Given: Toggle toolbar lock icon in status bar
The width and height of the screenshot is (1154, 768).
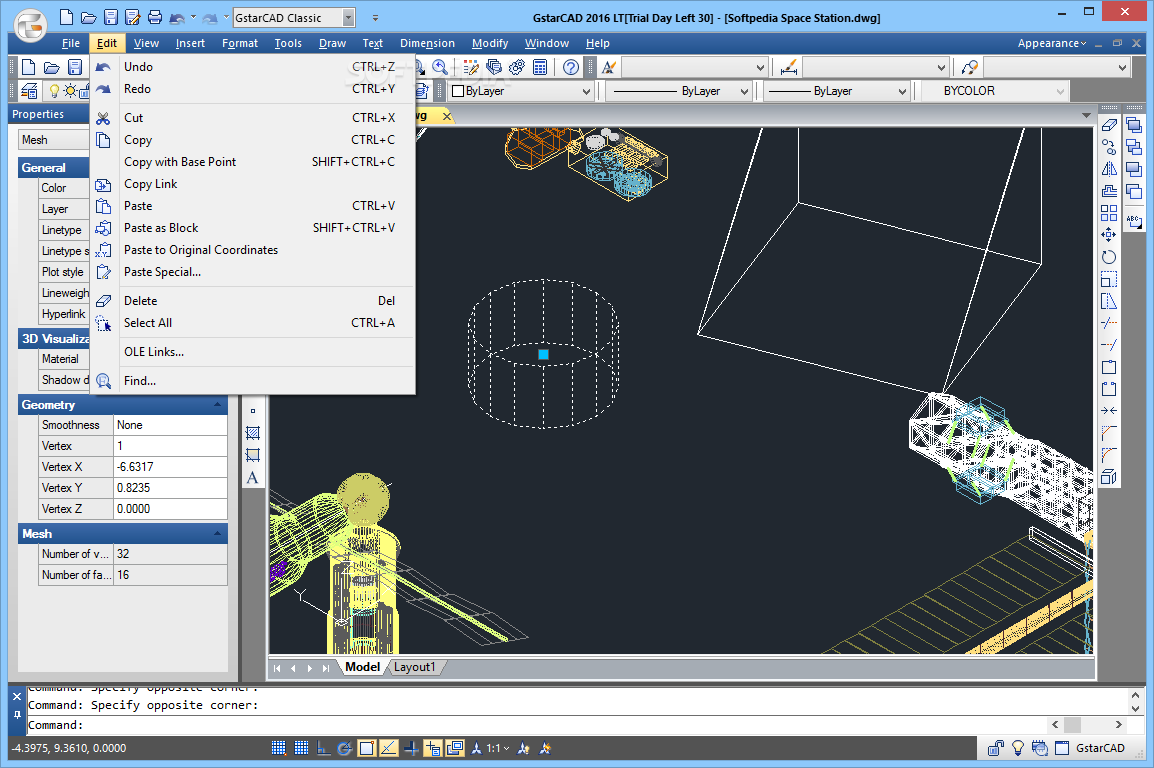Looking at the screenshot, I should 996,748.
